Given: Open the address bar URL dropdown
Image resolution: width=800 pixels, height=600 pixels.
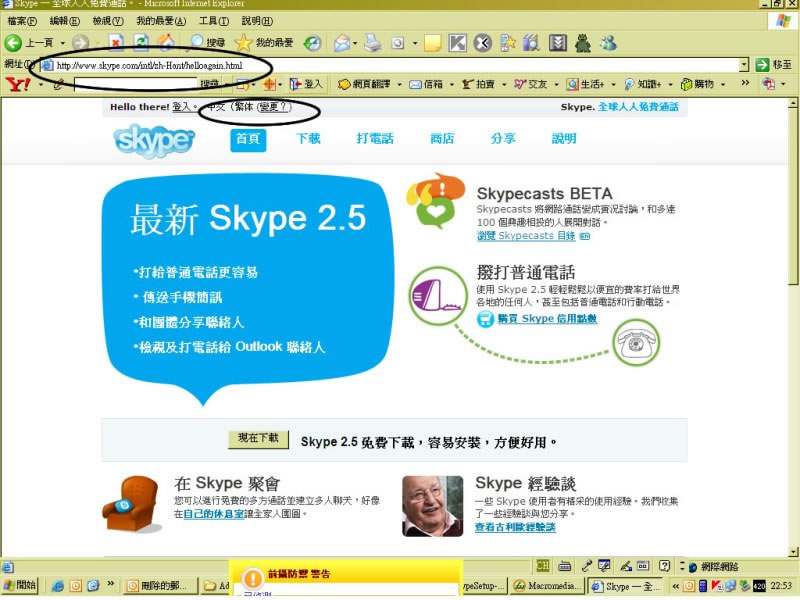Looking at the screenshot, I should coord(744,65).
